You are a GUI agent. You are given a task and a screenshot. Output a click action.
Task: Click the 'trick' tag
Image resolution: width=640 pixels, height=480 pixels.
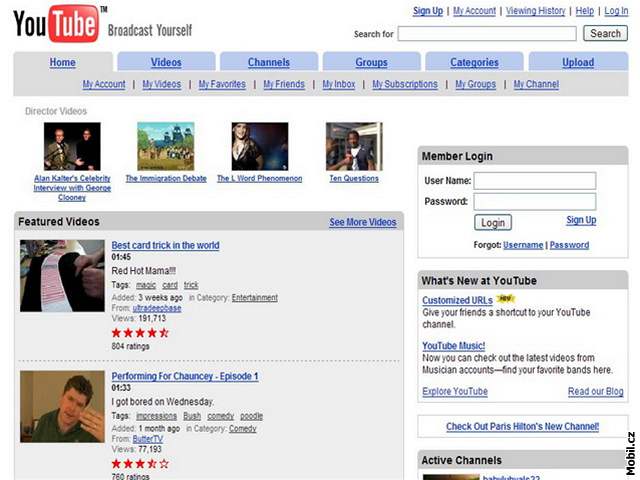[x=191, y=285]
